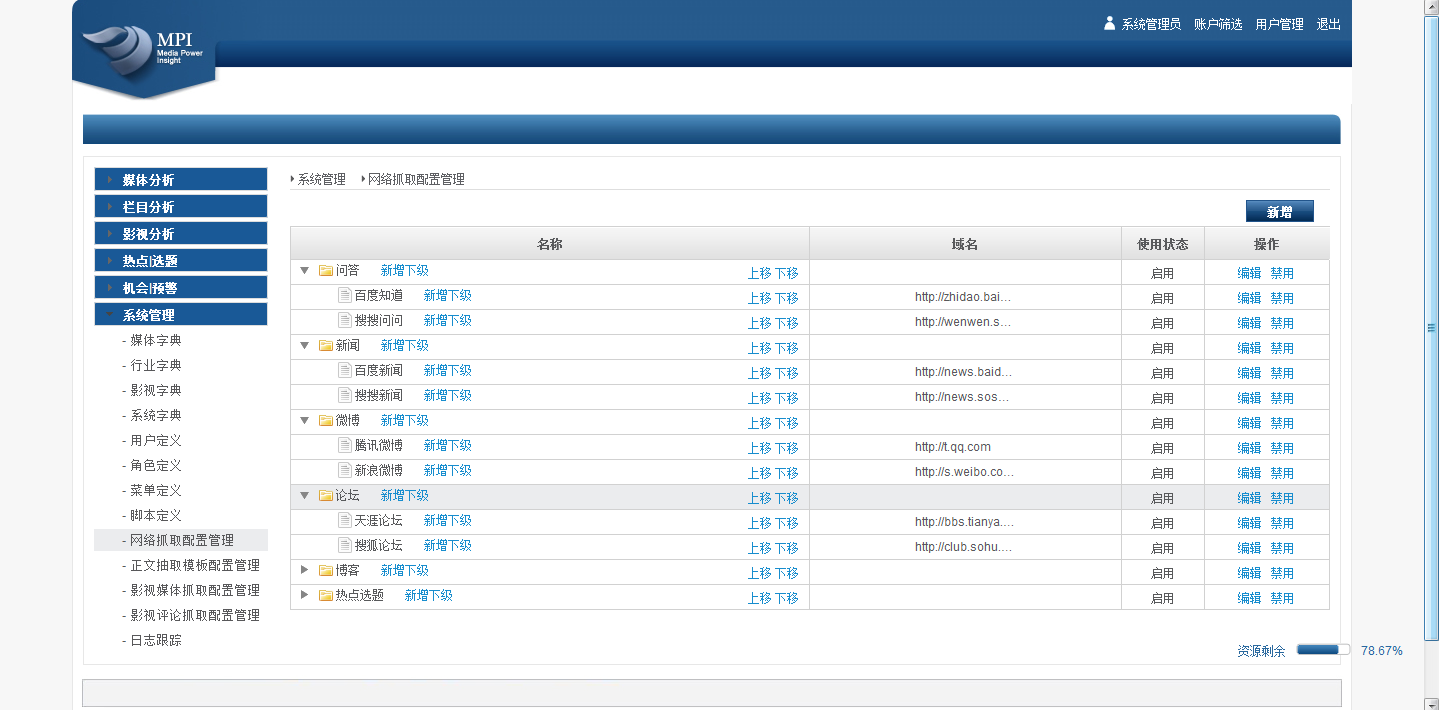Click the folder icon beside 博客
Screen dimensions: 1439x710
pos(325,571)
